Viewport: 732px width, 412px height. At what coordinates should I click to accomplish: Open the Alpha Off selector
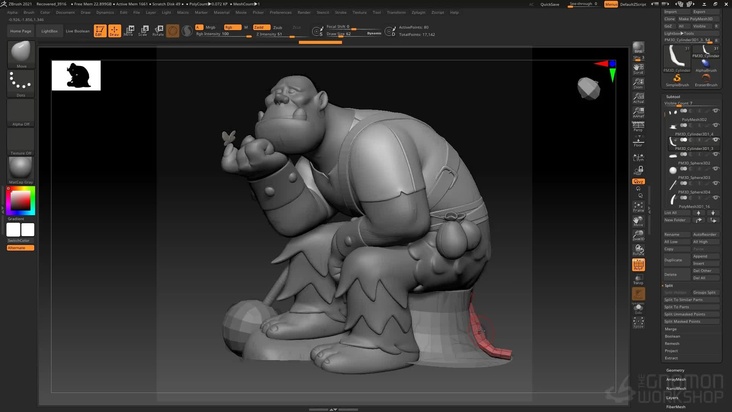21,112
